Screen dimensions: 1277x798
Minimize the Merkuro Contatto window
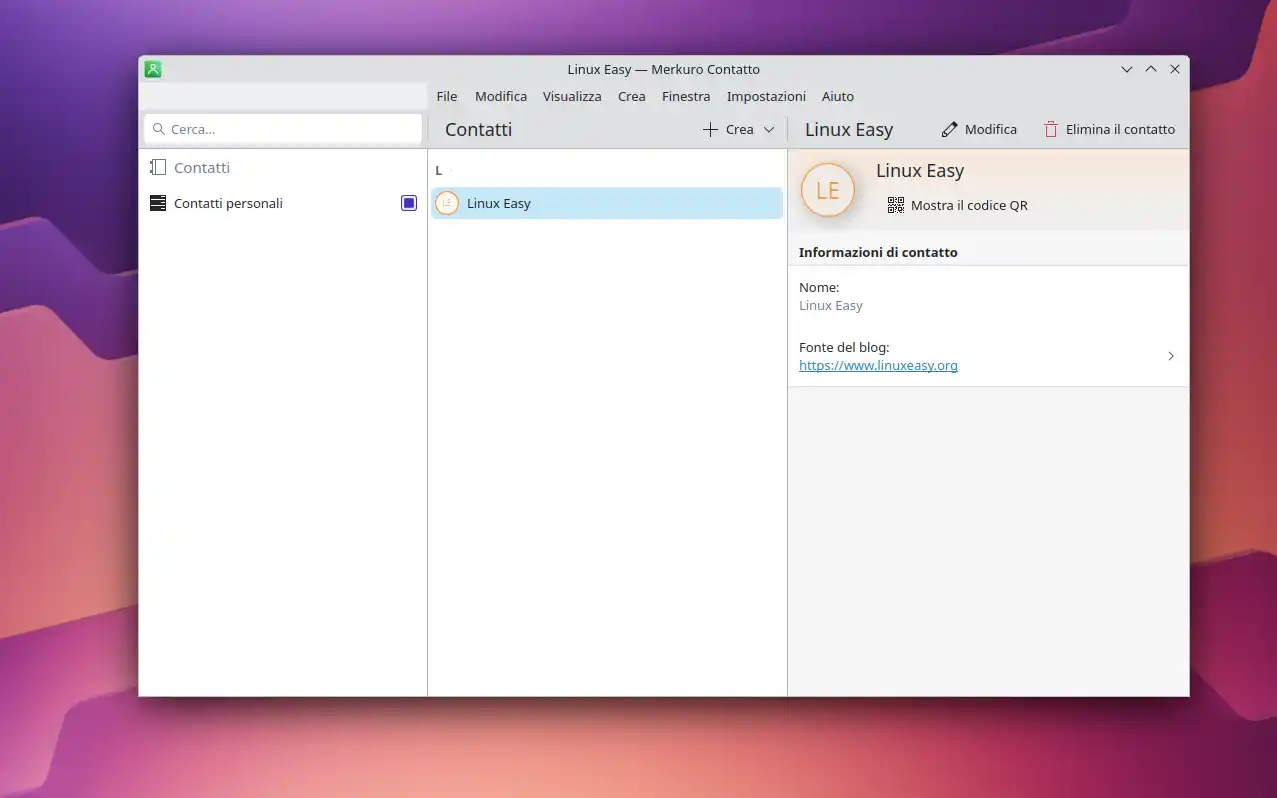(1127, 69)
